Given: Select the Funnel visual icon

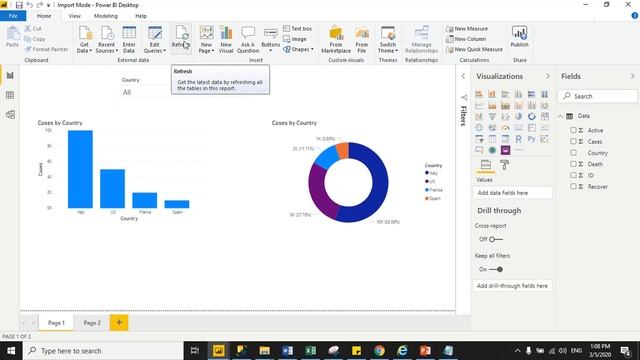Looking at the screenshot, I should 492,116.
